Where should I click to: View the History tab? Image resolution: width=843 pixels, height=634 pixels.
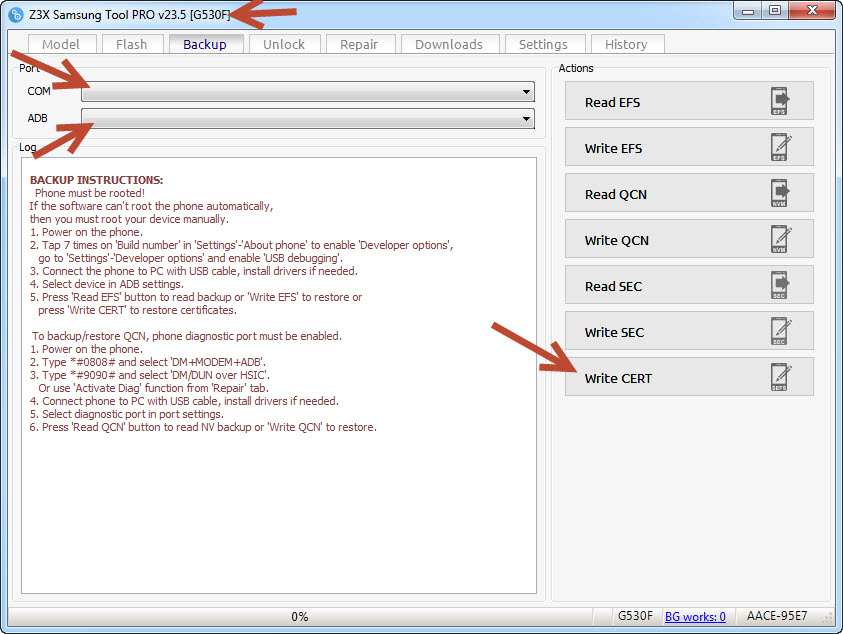[x=626, y=44]
